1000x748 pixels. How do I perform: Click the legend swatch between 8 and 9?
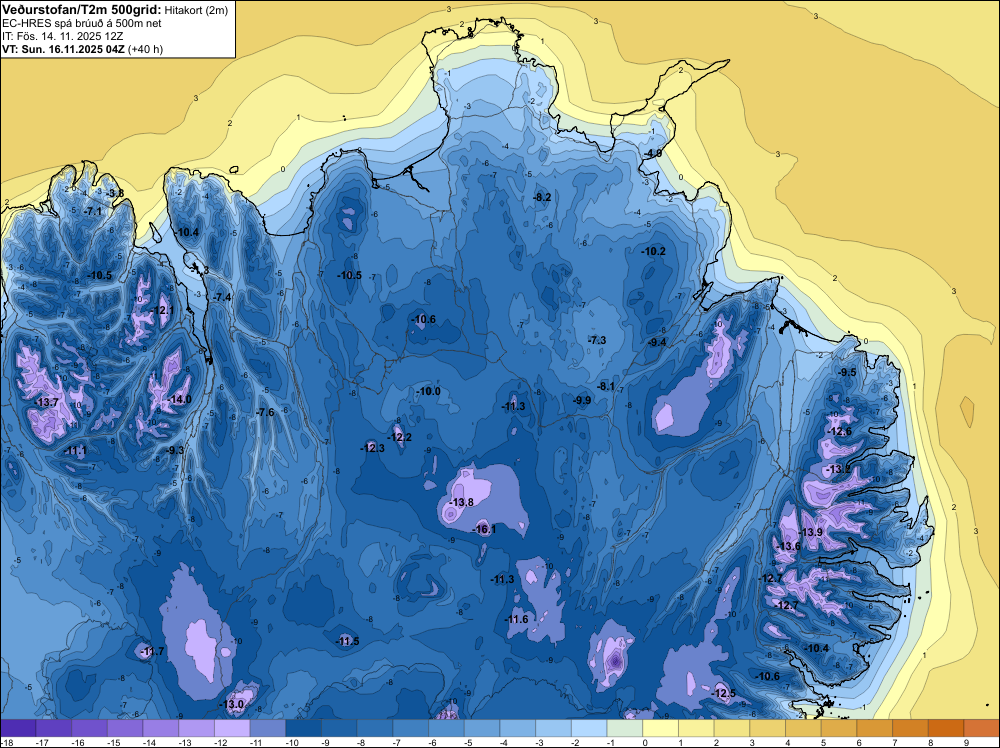tap(946, 728)
